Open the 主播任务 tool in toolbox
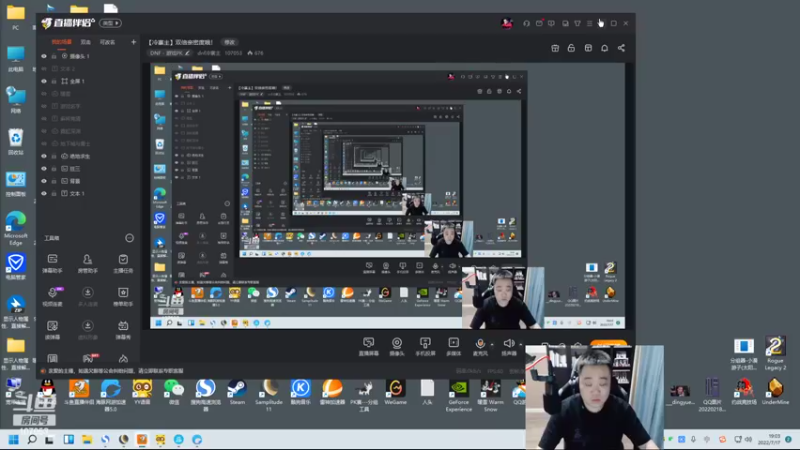The image size is (800, 450). pyautogui.click(x=123, y=263)
